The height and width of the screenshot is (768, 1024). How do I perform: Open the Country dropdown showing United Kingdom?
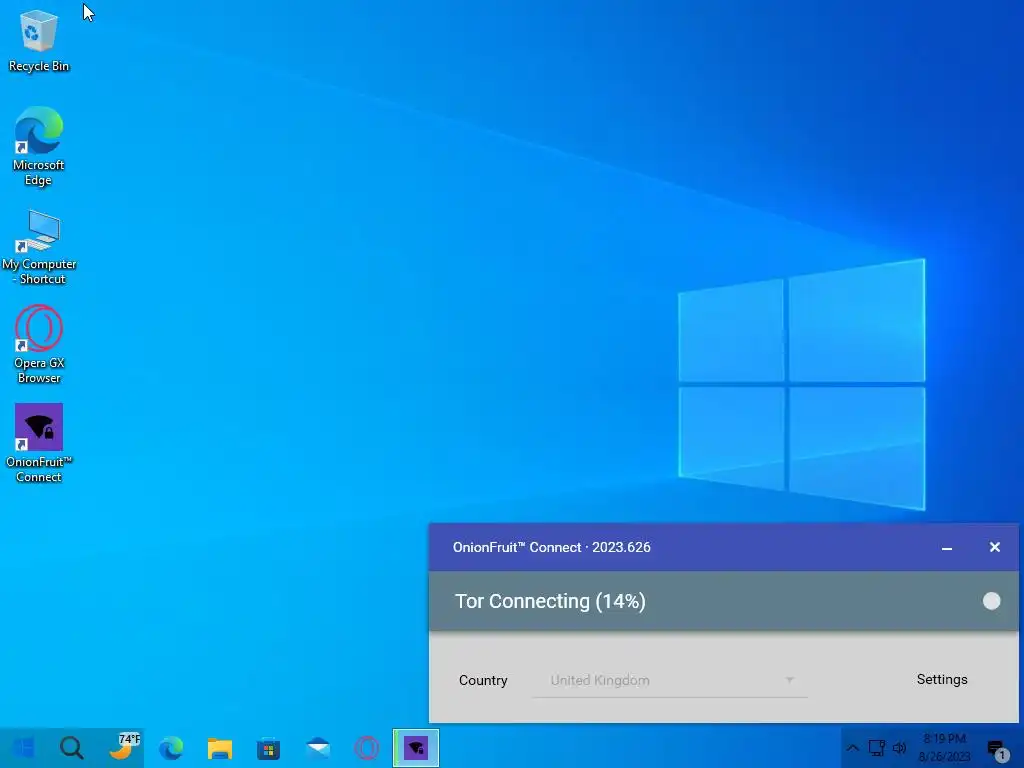click(670, 680)
